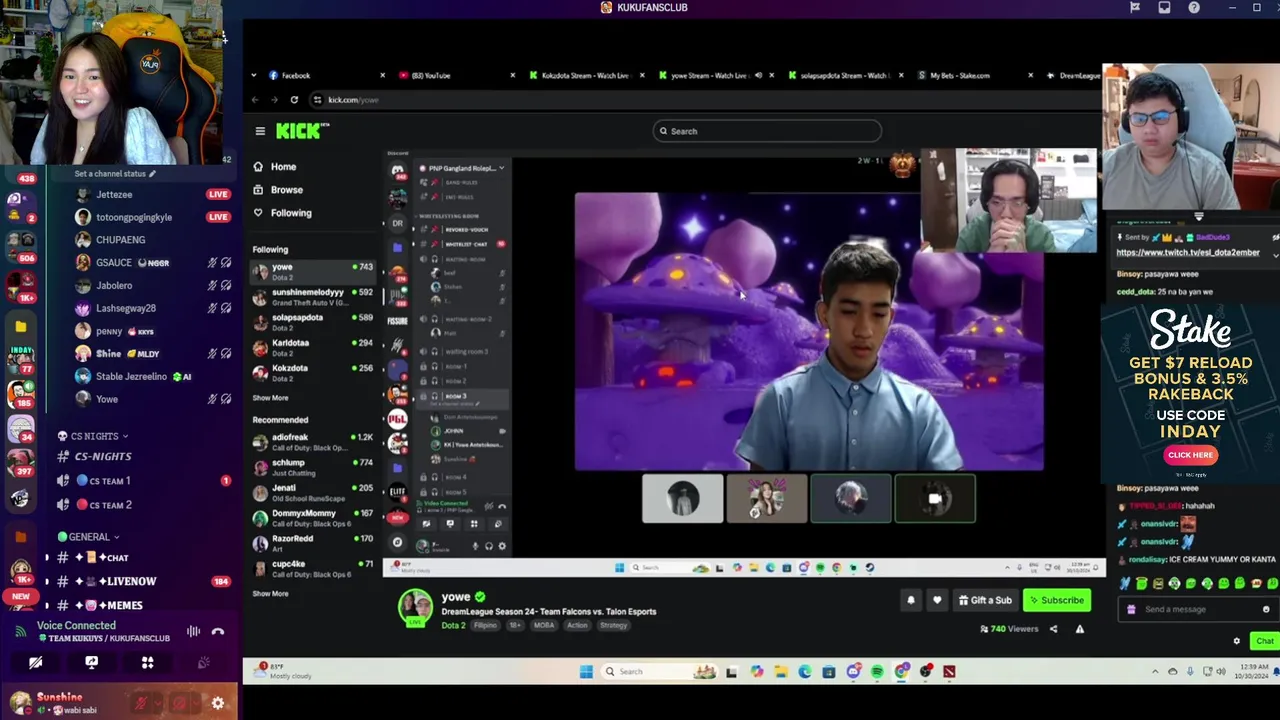Switch to Kokzdota Stream tab
Screen dimensions: 1280x720
584,76
